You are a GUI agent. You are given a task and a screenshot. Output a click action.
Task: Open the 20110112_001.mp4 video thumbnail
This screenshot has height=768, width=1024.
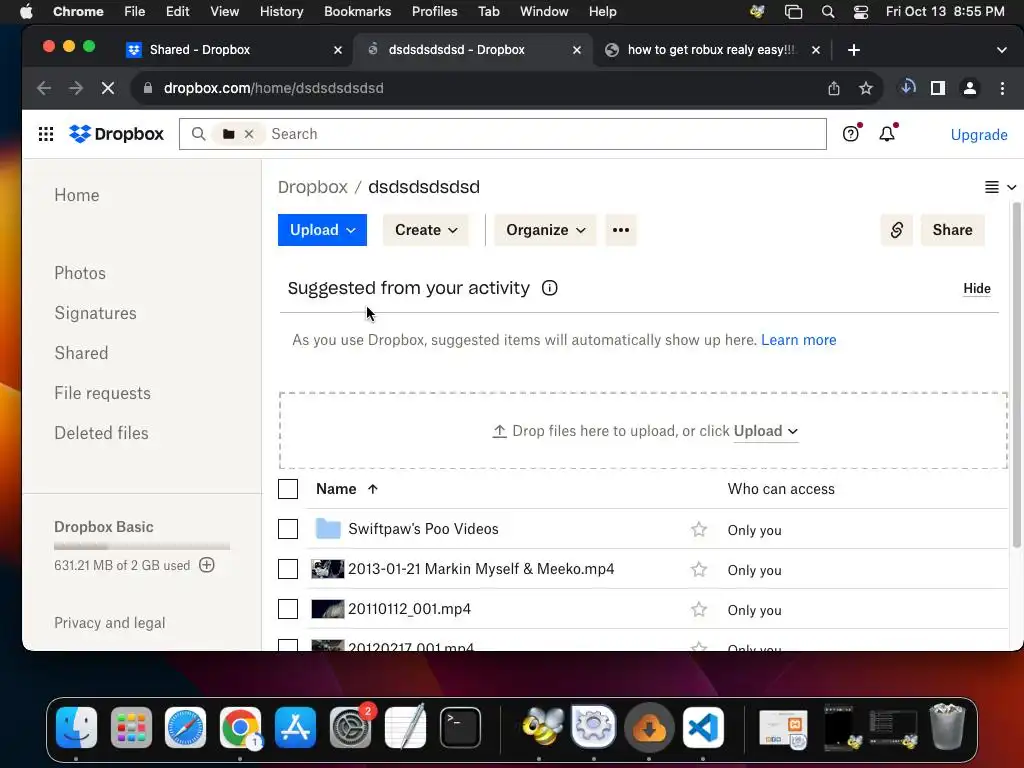327,609
